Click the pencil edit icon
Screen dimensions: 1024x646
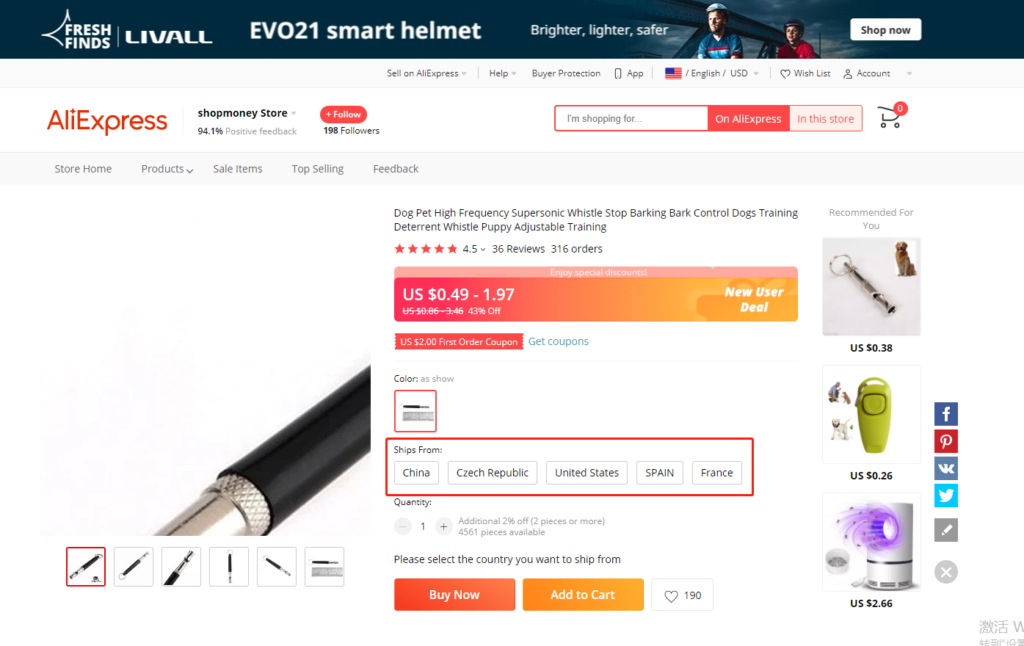946,530
